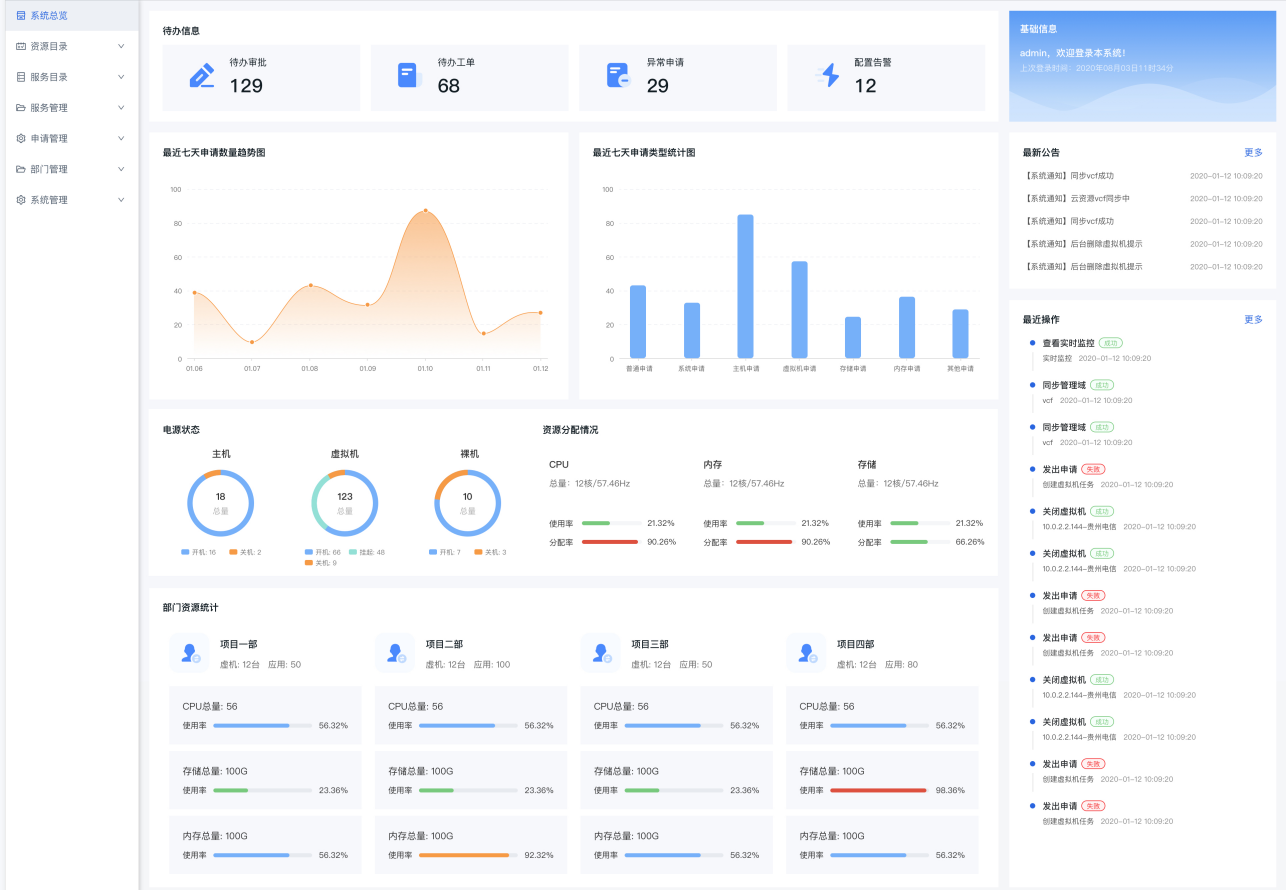Click the 项目二部 avatar icon
The image size is (1286, 890).
(395, 653)
